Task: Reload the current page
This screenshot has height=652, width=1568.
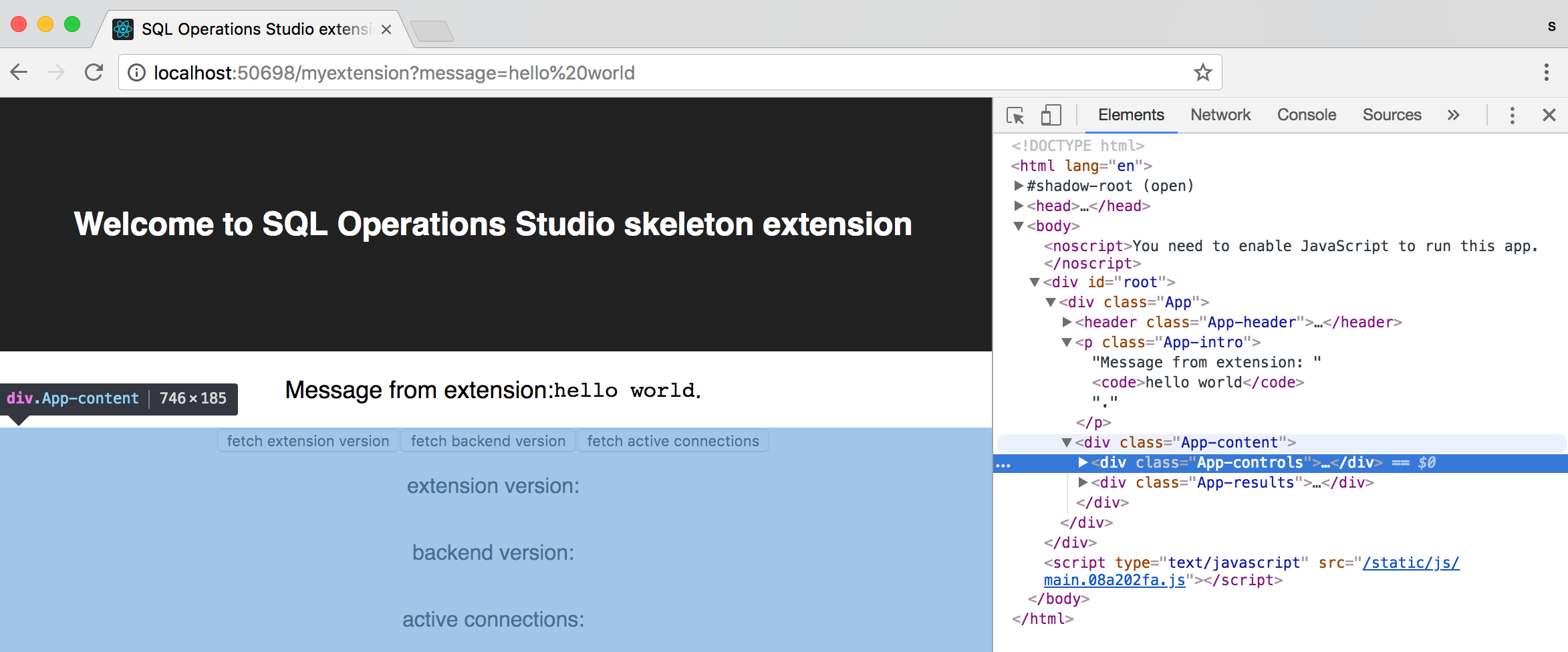Action: click(94, 72)
